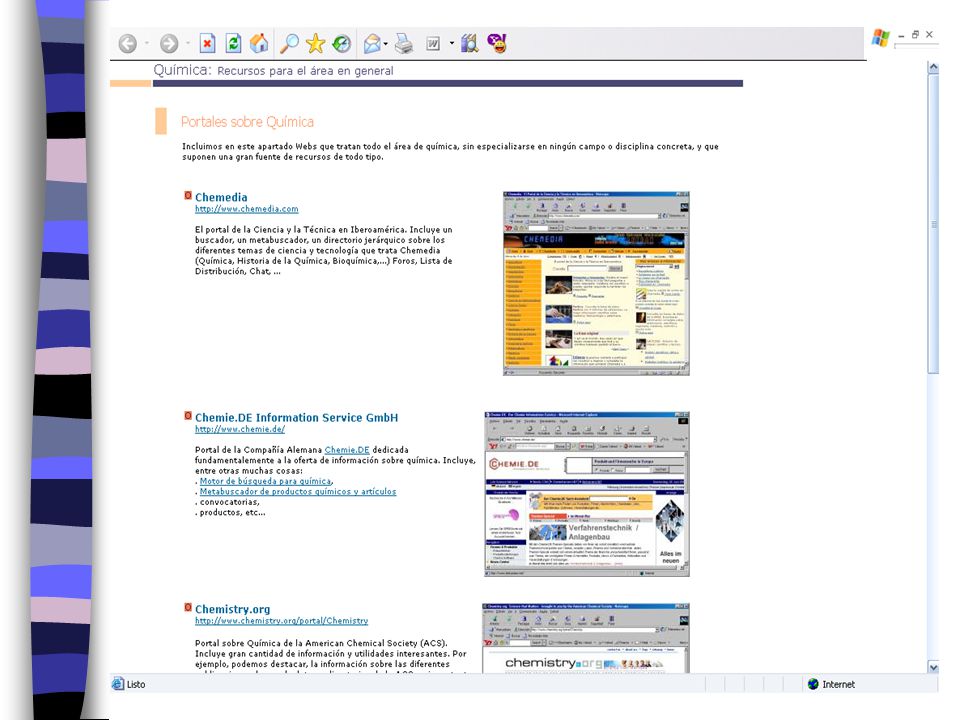The image size is (960, 720).
Task: Go back with the Back arrow button
Action: (x=128, y=43)
